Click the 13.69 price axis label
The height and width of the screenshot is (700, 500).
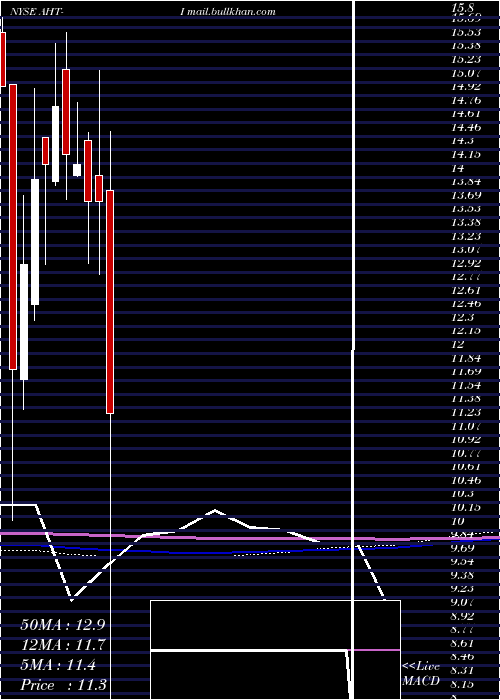[x=466, y=195]
